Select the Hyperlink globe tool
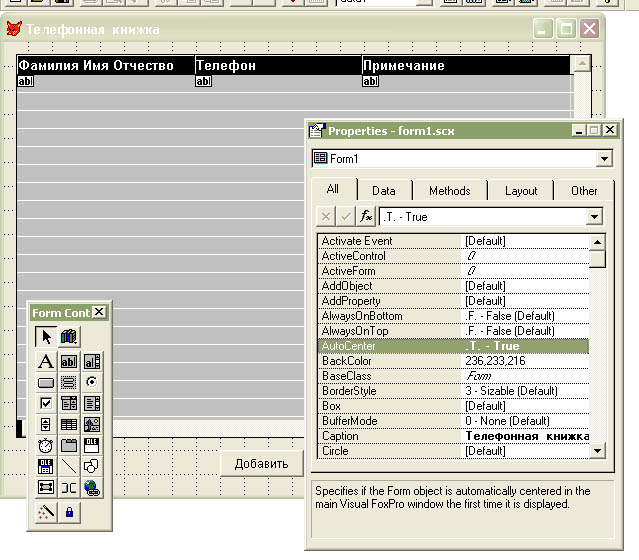Screen dimensions: 639x560 pyautogui.click(x=92, y=487)
